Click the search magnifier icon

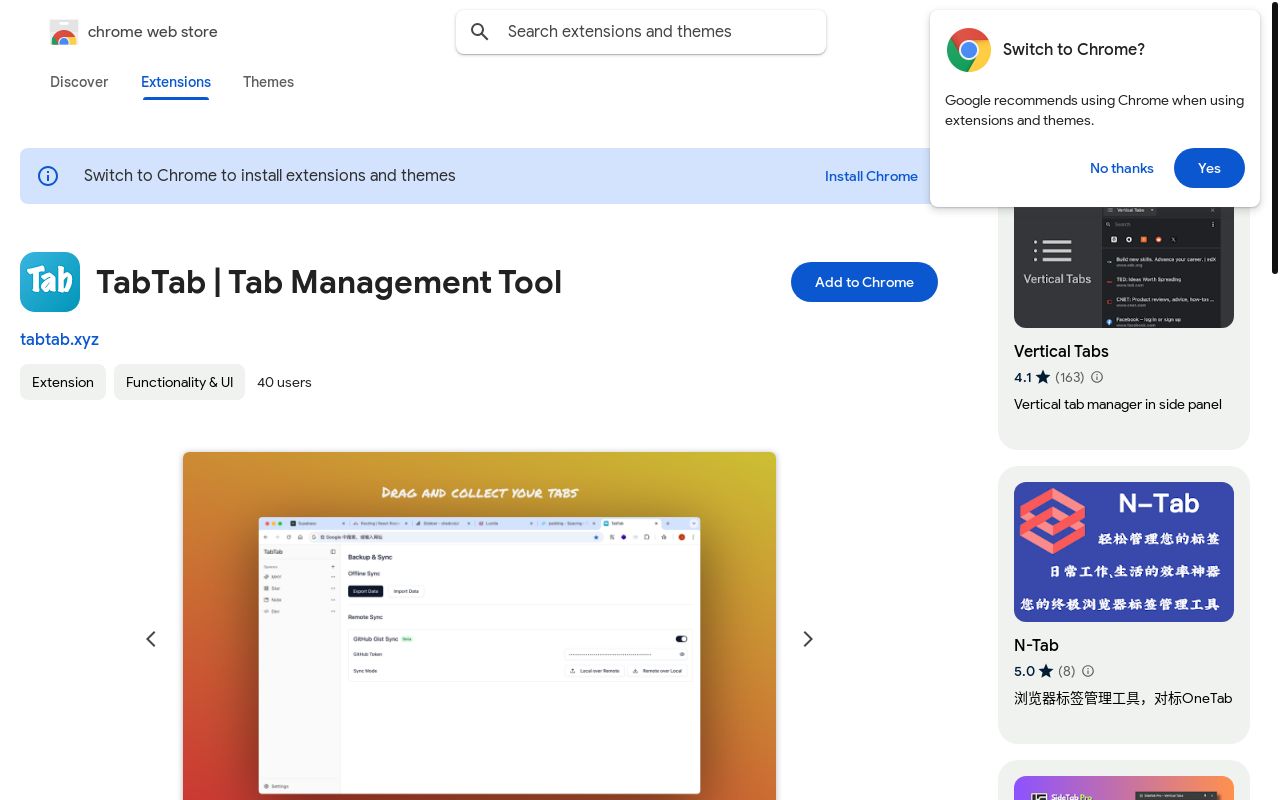480,32
